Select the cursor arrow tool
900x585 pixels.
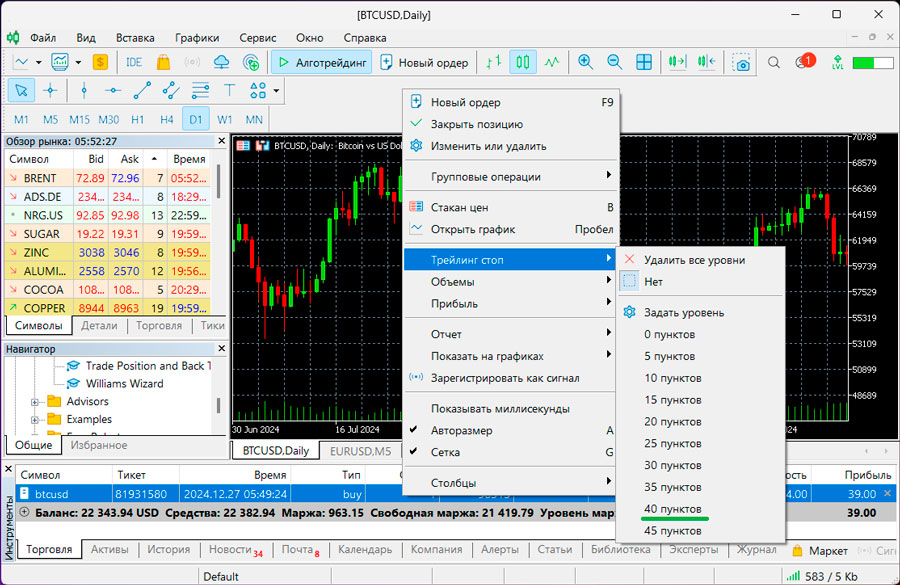pyautogui.click(x=21, y=90)
